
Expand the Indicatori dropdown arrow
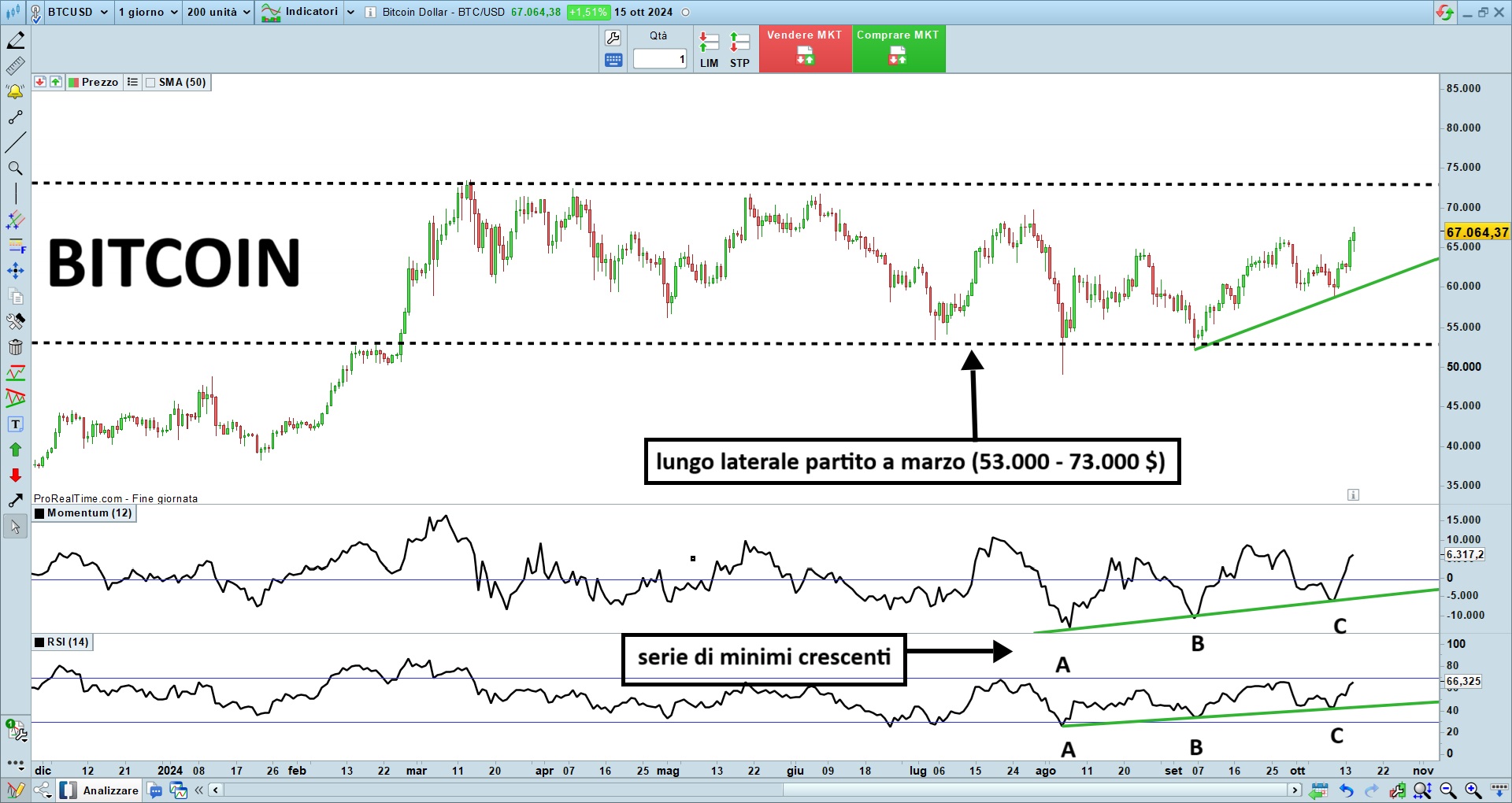point(350,12)
